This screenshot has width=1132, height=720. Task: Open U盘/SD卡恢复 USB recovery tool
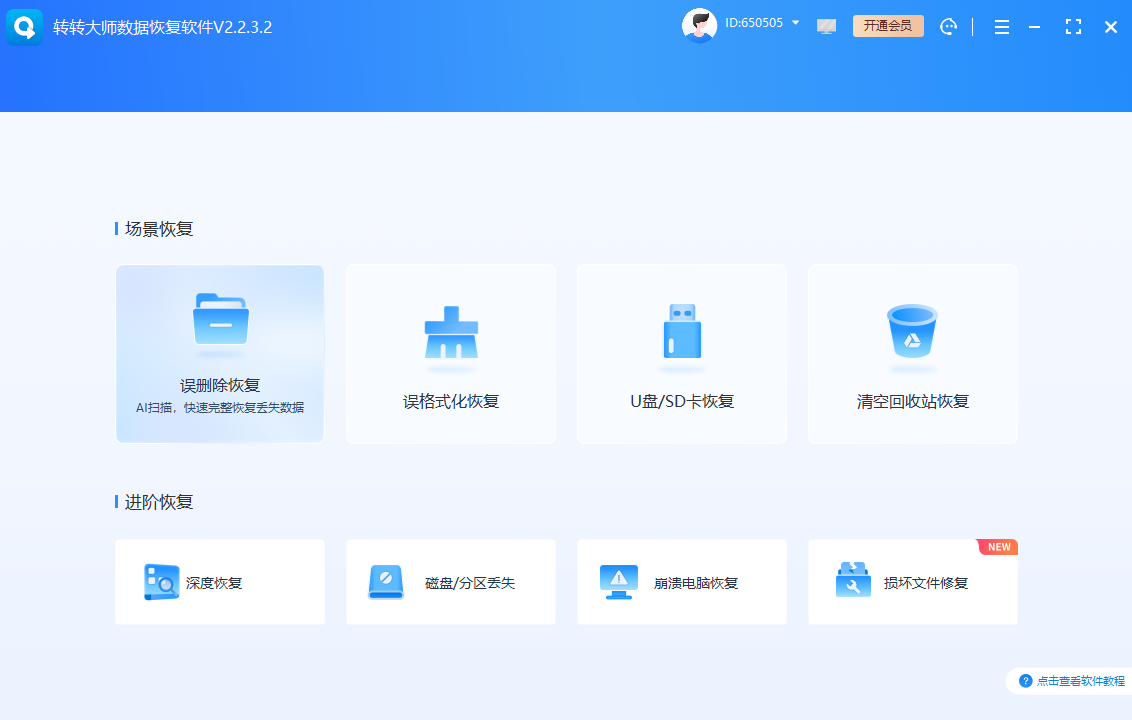(681, 355)
